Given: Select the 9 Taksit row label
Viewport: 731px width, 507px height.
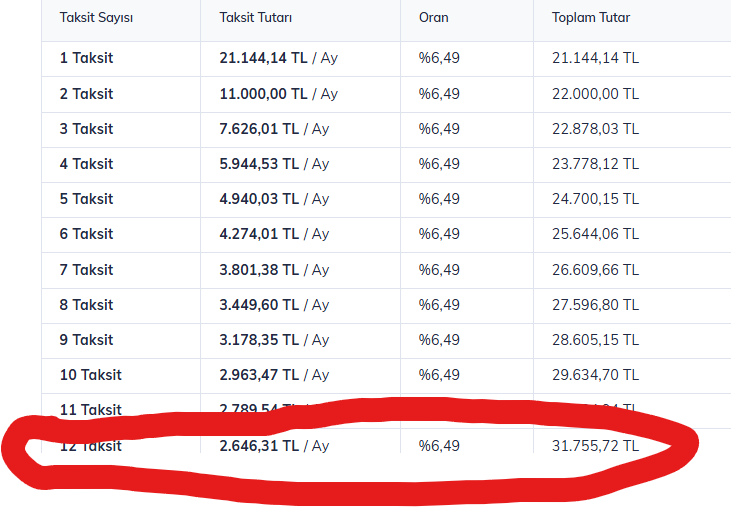Looking at the screenshot, I should coord(86,340).
